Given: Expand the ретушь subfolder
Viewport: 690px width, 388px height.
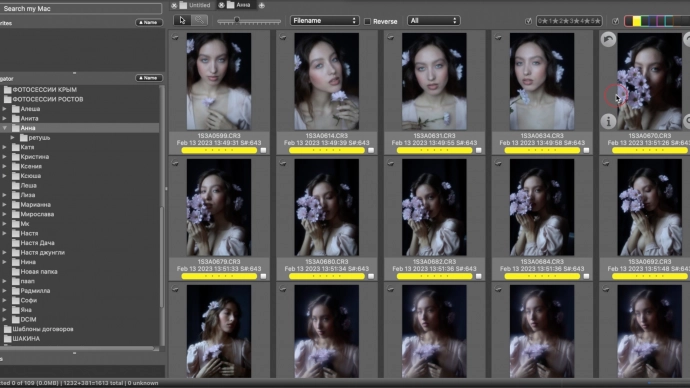Looking at the screenshot, I should point(13,138).
